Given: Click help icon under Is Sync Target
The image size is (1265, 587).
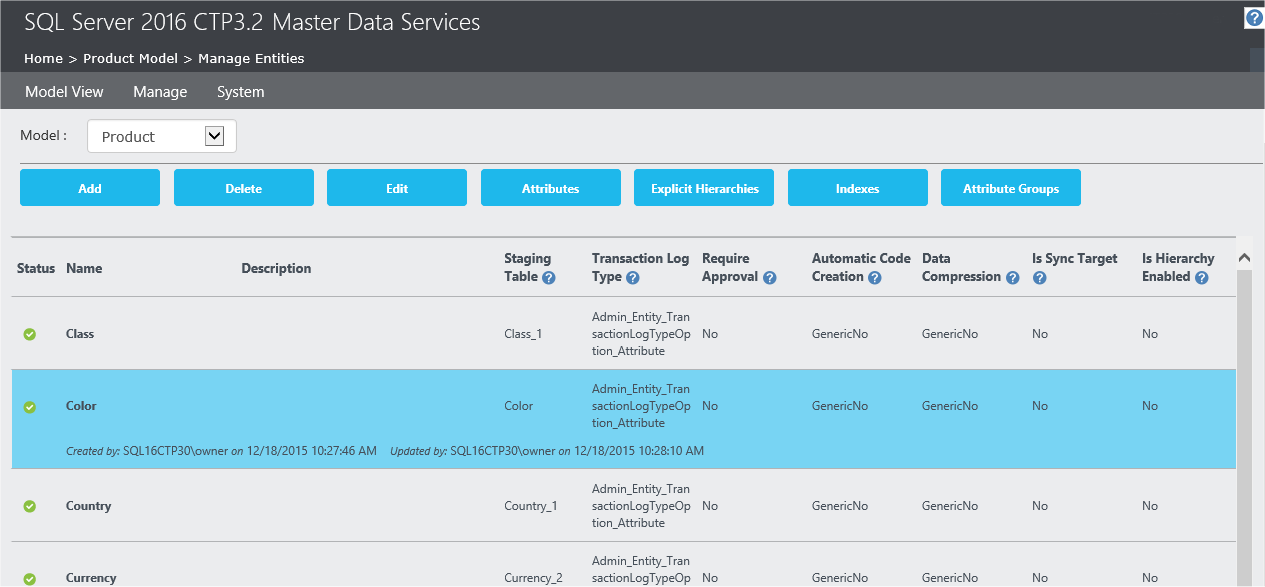Looking at the screenshot, I should [x=1039, y=278].
